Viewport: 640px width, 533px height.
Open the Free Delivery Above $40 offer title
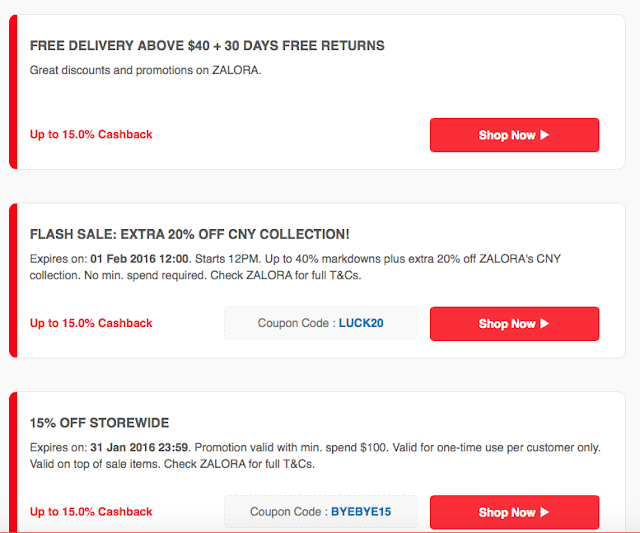tap(207, 46)
